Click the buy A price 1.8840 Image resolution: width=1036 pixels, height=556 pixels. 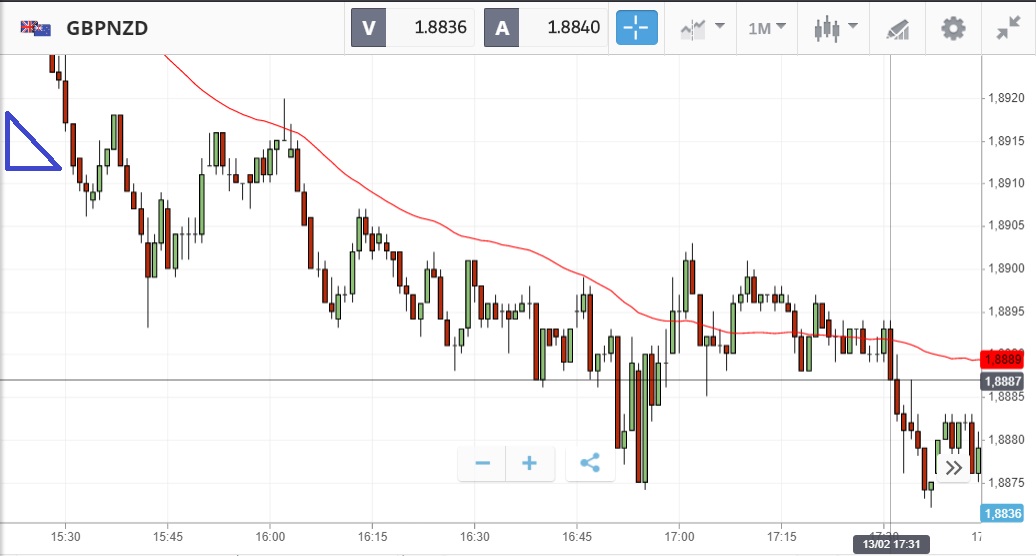pyautogui.click(x=545, y=27)
